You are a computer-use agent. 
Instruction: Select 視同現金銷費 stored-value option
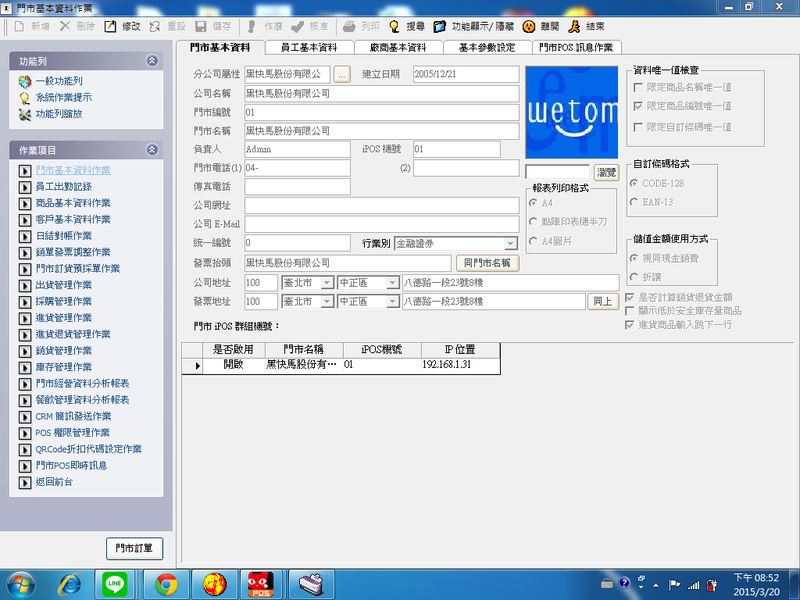pos(634,258)
